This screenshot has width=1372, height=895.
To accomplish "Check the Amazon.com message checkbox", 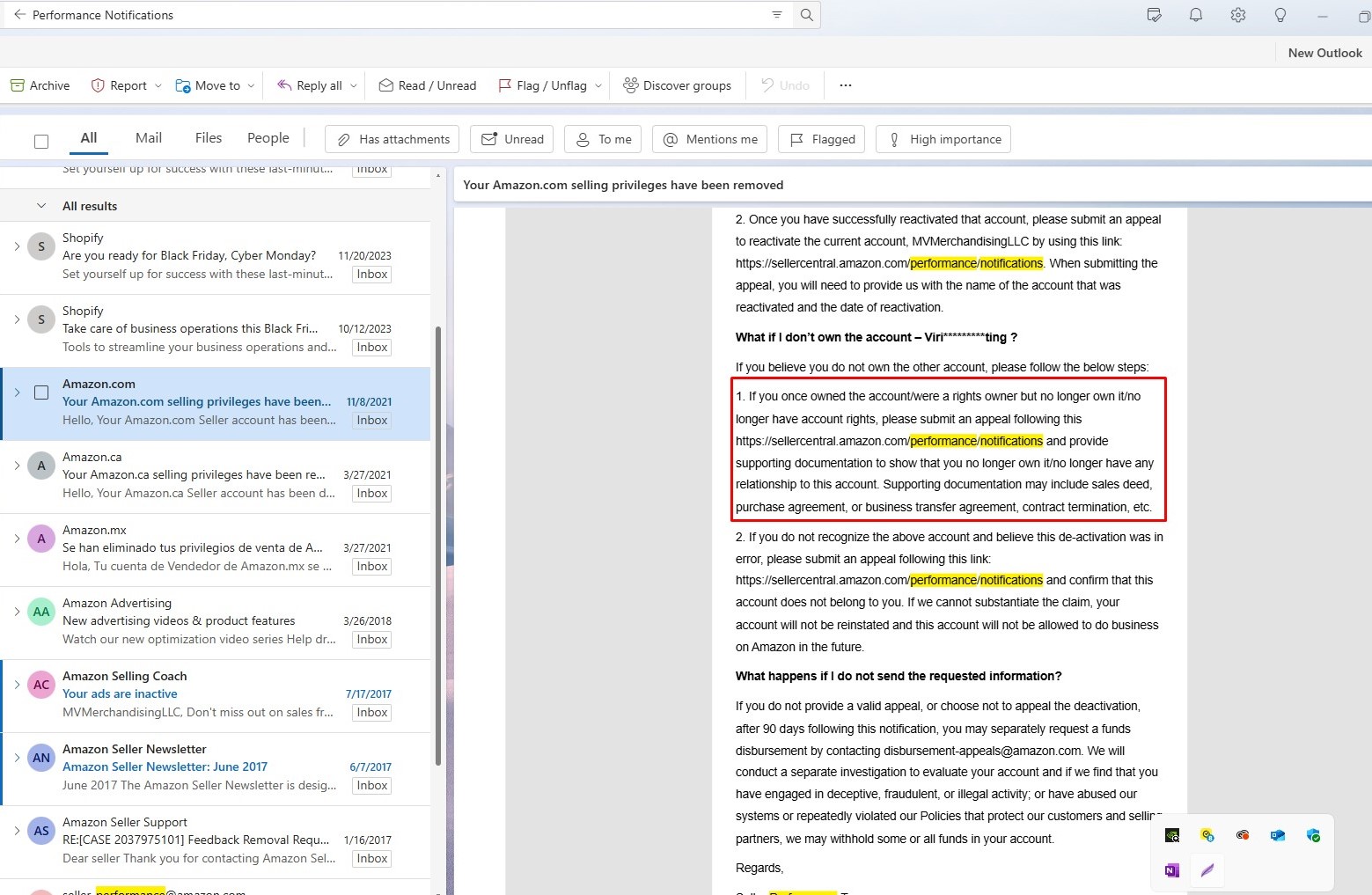I will 41,392.
